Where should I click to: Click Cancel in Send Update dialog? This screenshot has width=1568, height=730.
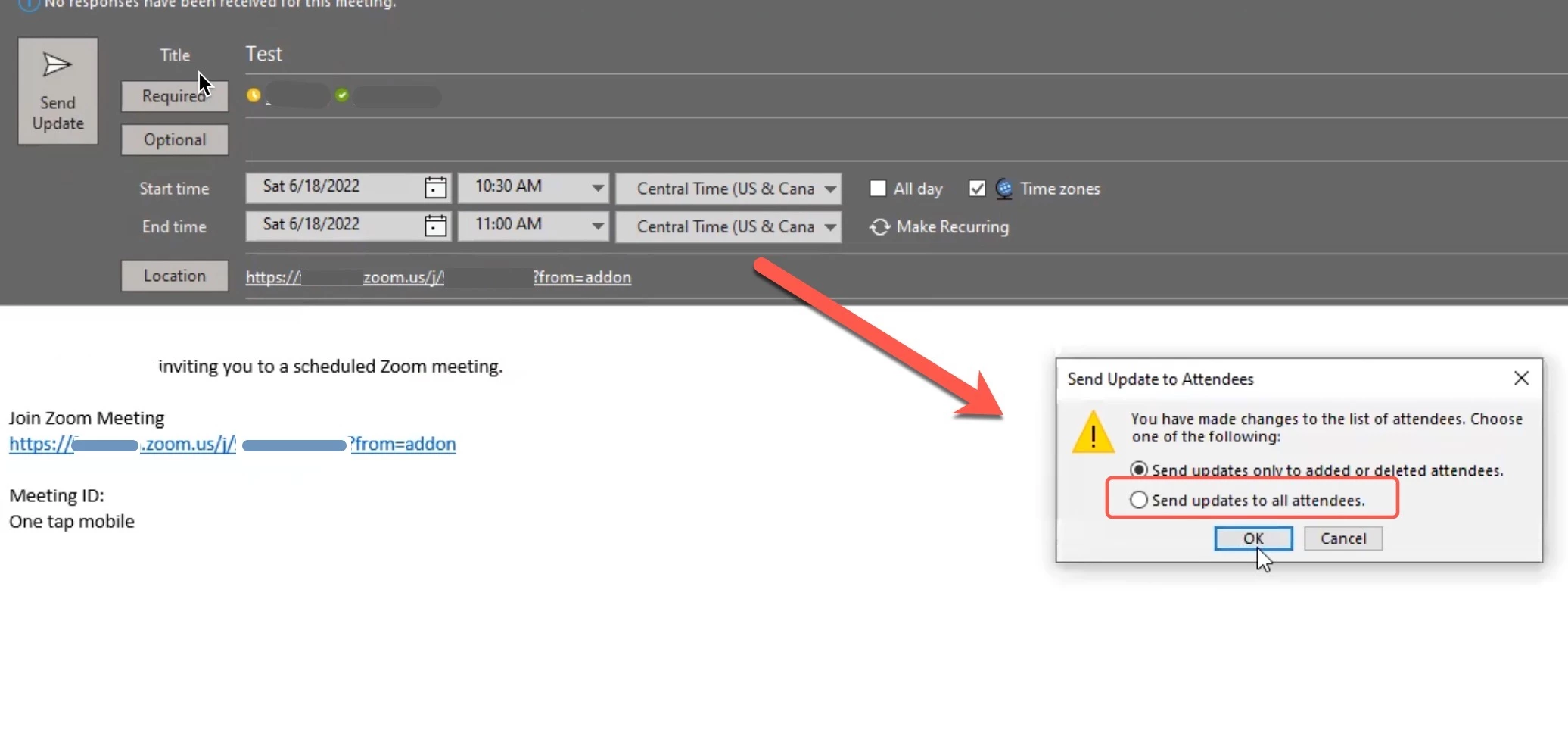click(x=1343, y=538)
